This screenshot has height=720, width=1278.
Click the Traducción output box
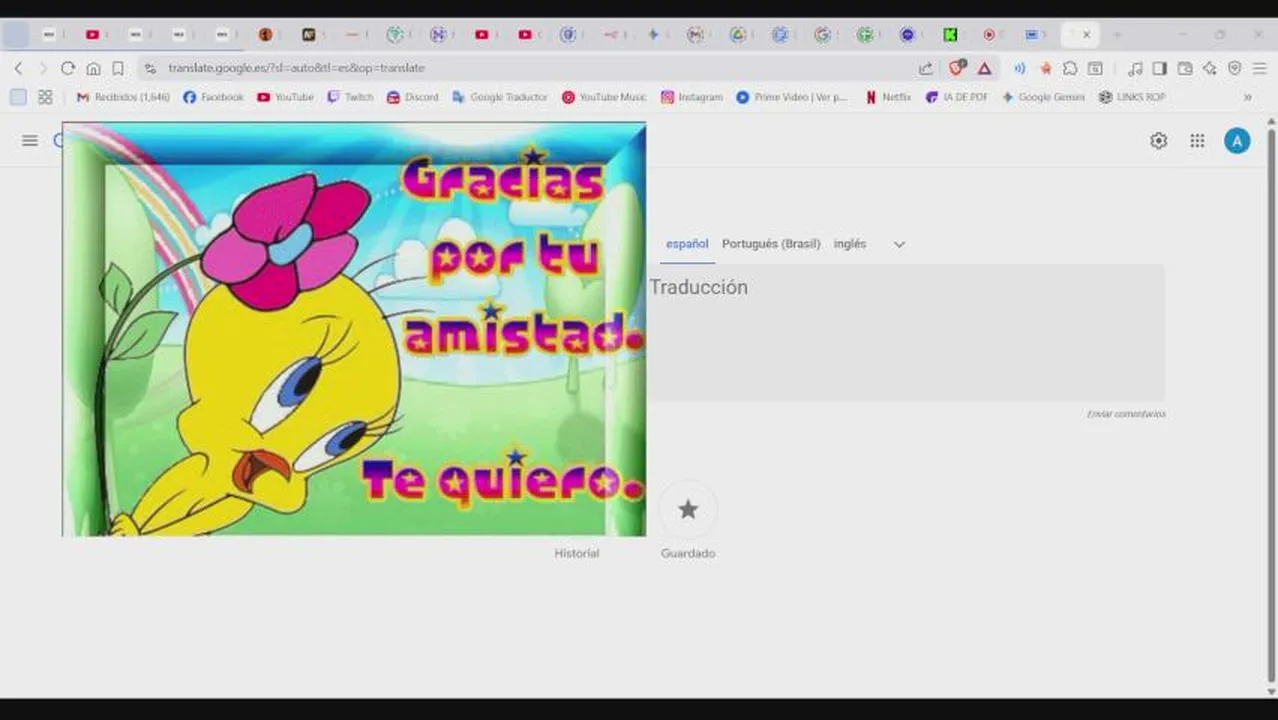905,333
